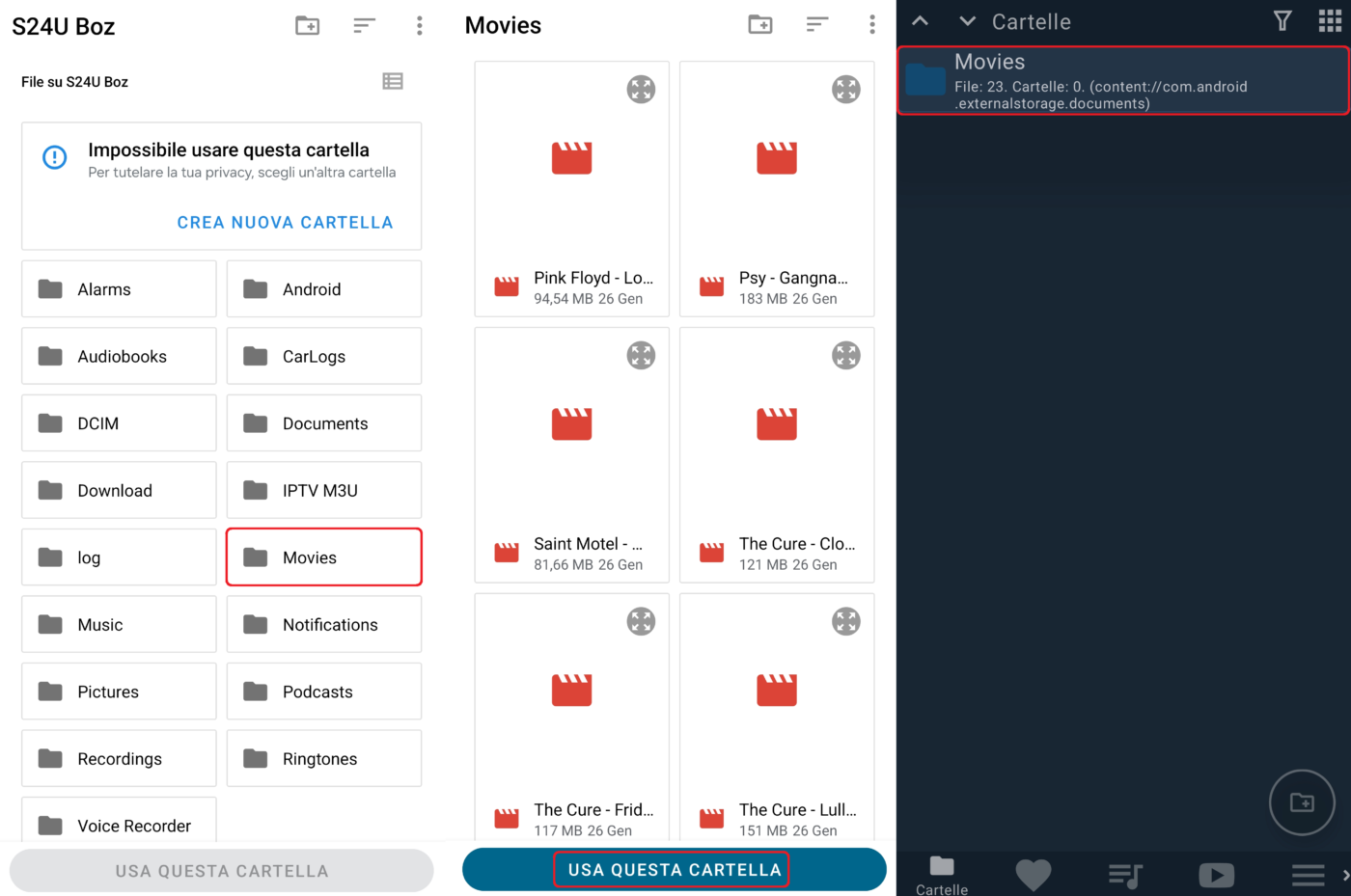Expand preview of The Cure - Lull... video
The height and width of the screenshot is (896, 1351).
[x=846, y=622]
